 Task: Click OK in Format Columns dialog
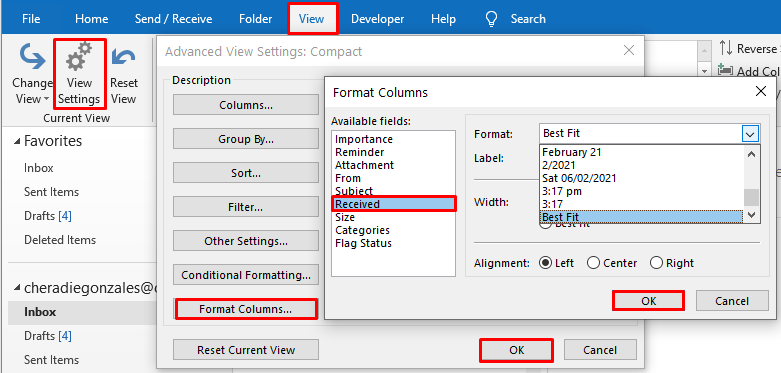pos(649,301)
